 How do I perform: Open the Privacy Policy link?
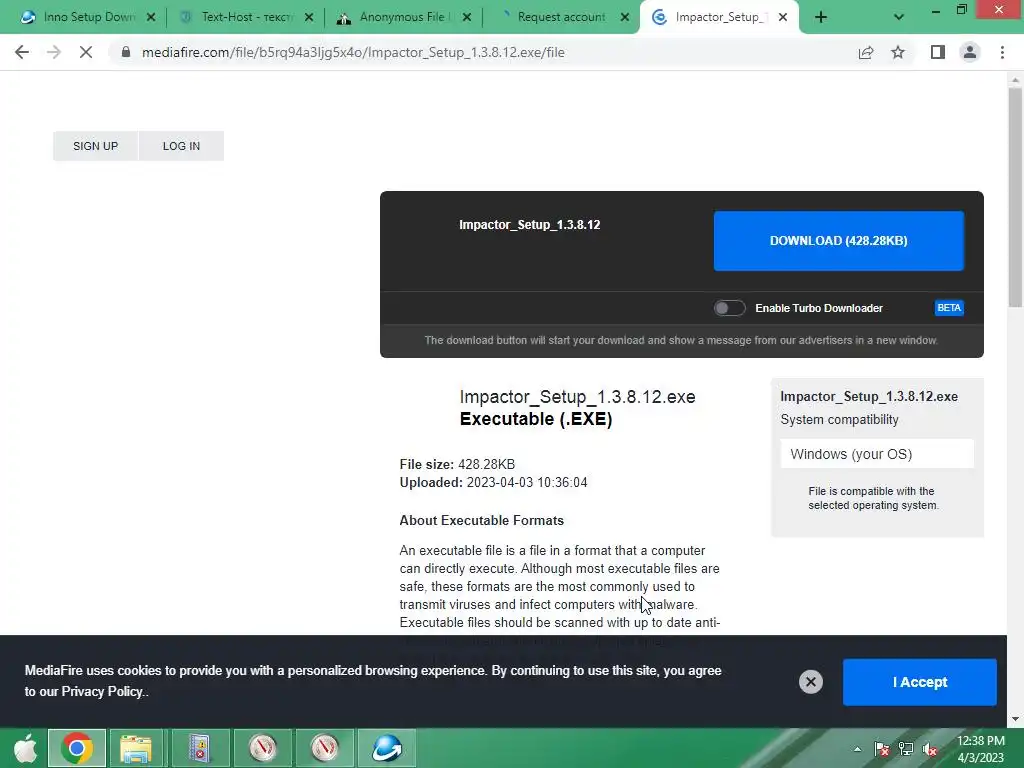102,692
